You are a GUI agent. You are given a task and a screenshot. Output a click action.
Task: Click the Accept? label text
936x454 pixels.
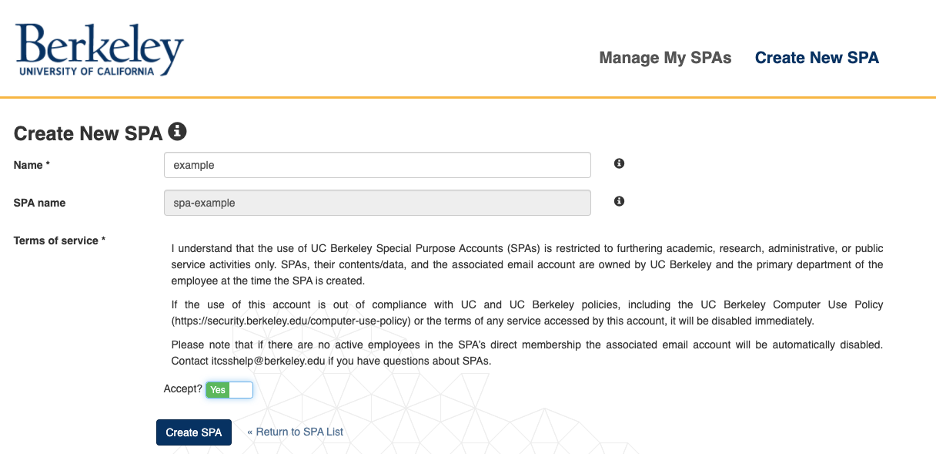(x=183, y=389)
